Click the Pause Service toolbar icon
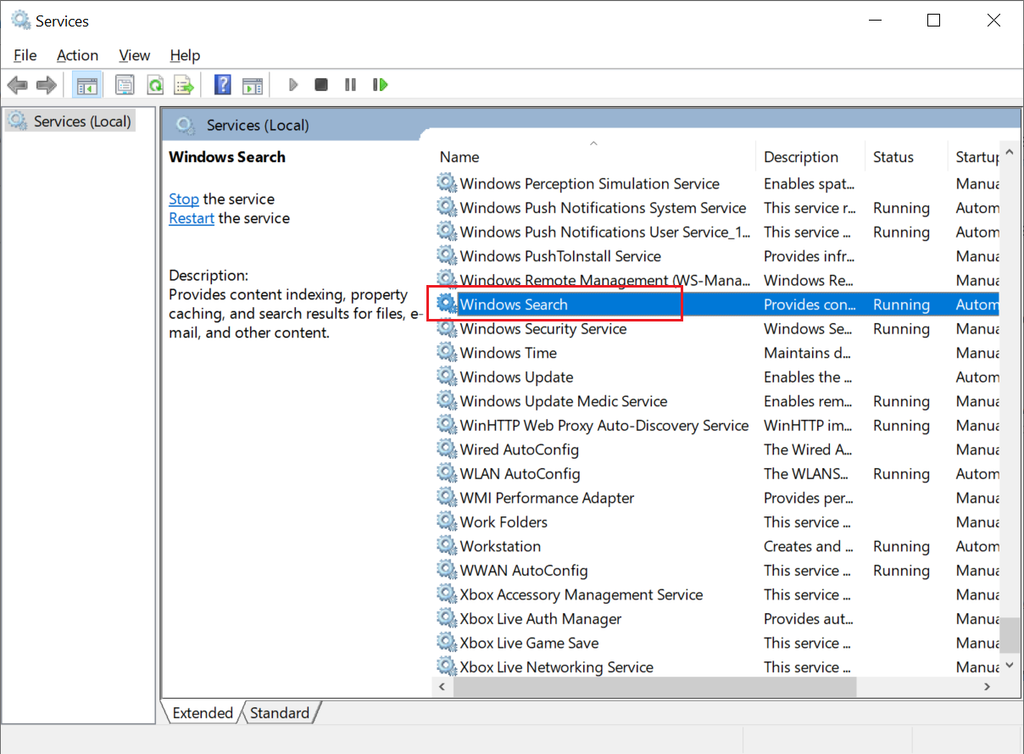 (350, 85)
